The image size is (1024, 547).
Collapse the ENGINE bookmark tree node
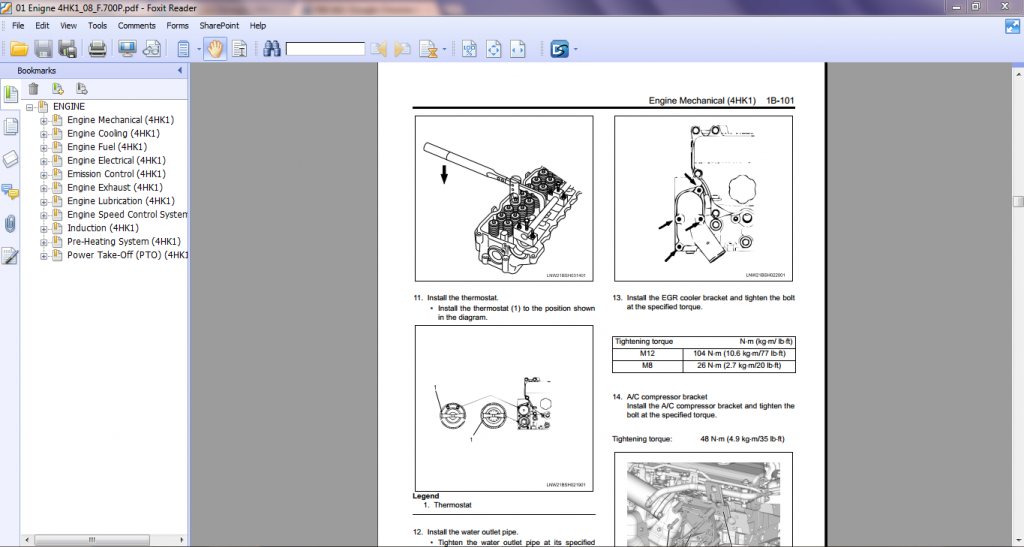point(30,107)
